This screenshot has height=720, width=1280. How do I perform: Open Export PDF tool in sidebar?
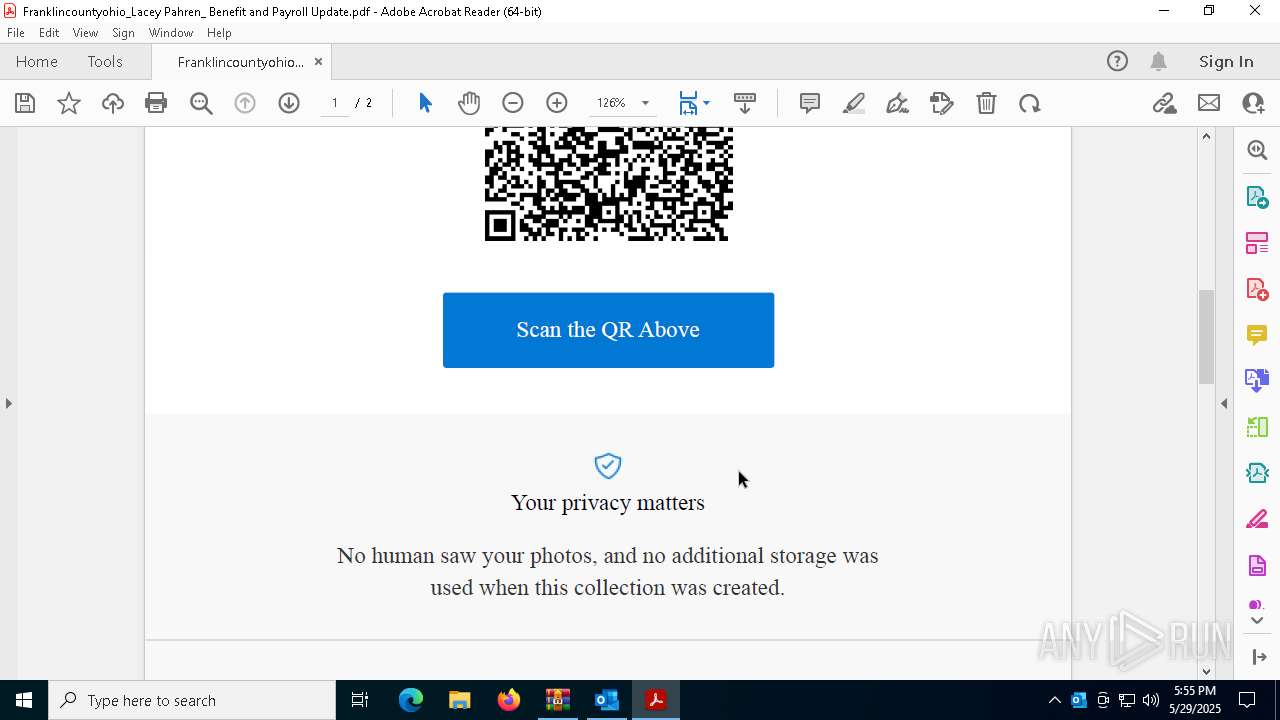(1257, 197)
